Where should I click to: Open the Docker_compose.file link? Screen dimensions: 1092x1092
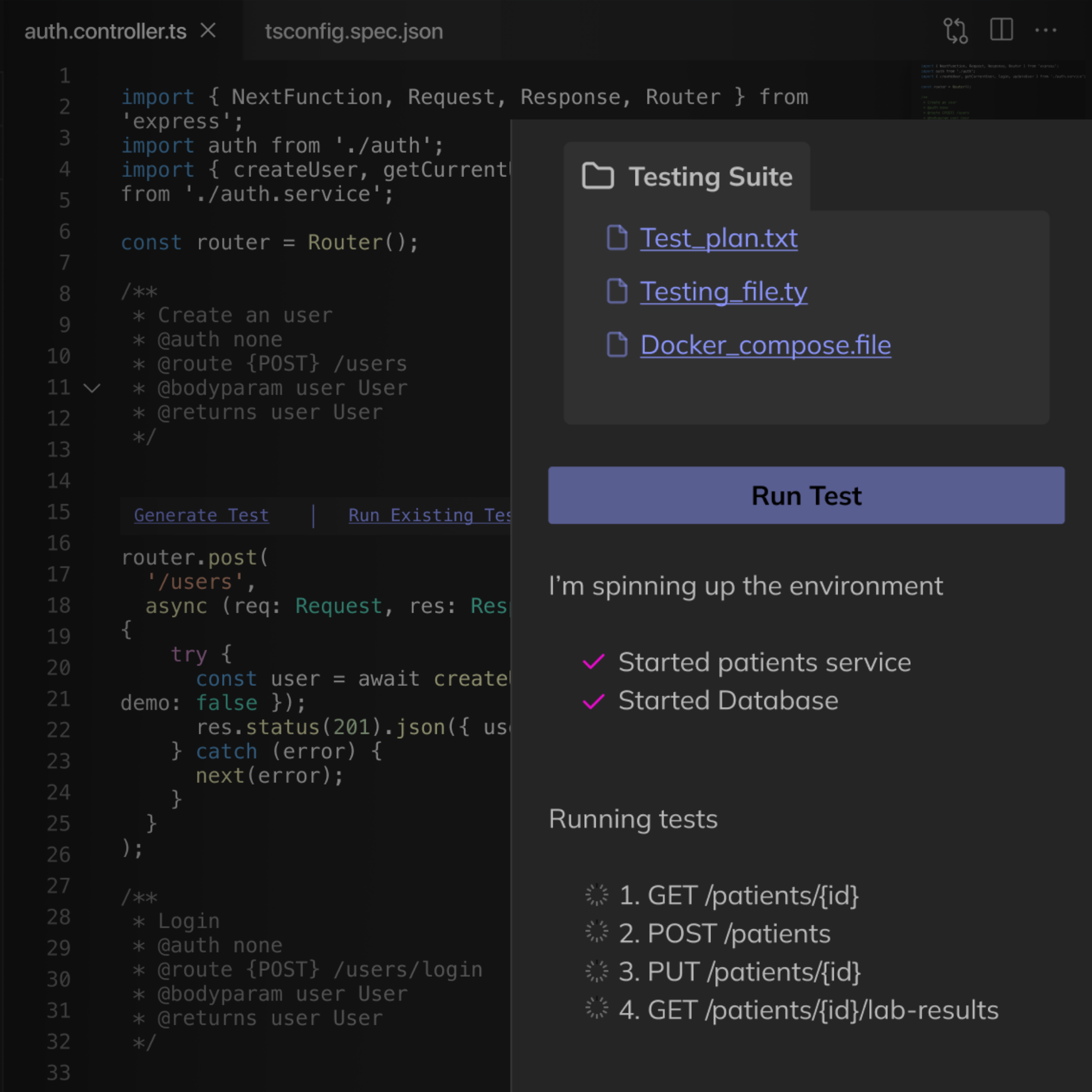(x=765, y=345)
